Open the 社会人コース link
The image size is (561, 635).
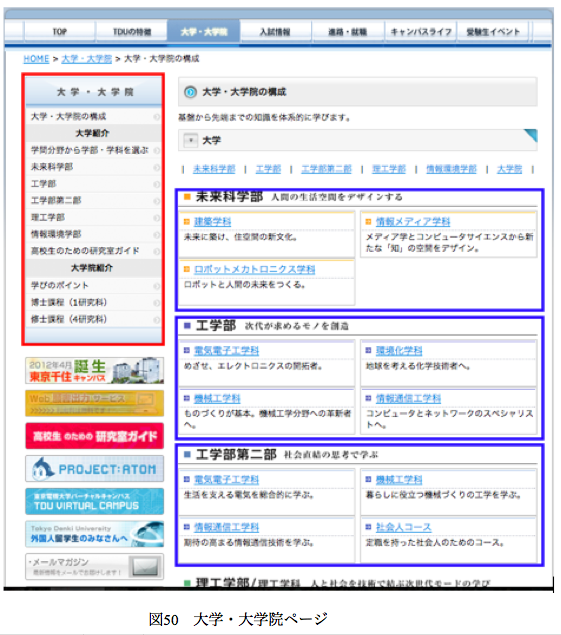point(403,527)
